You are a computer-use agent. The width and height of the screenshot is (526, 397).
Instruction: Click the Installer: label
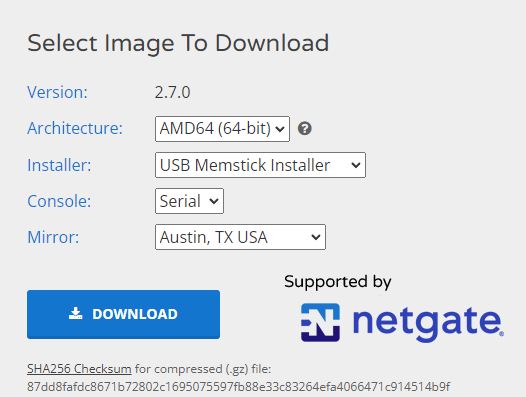tap(59, 165)
